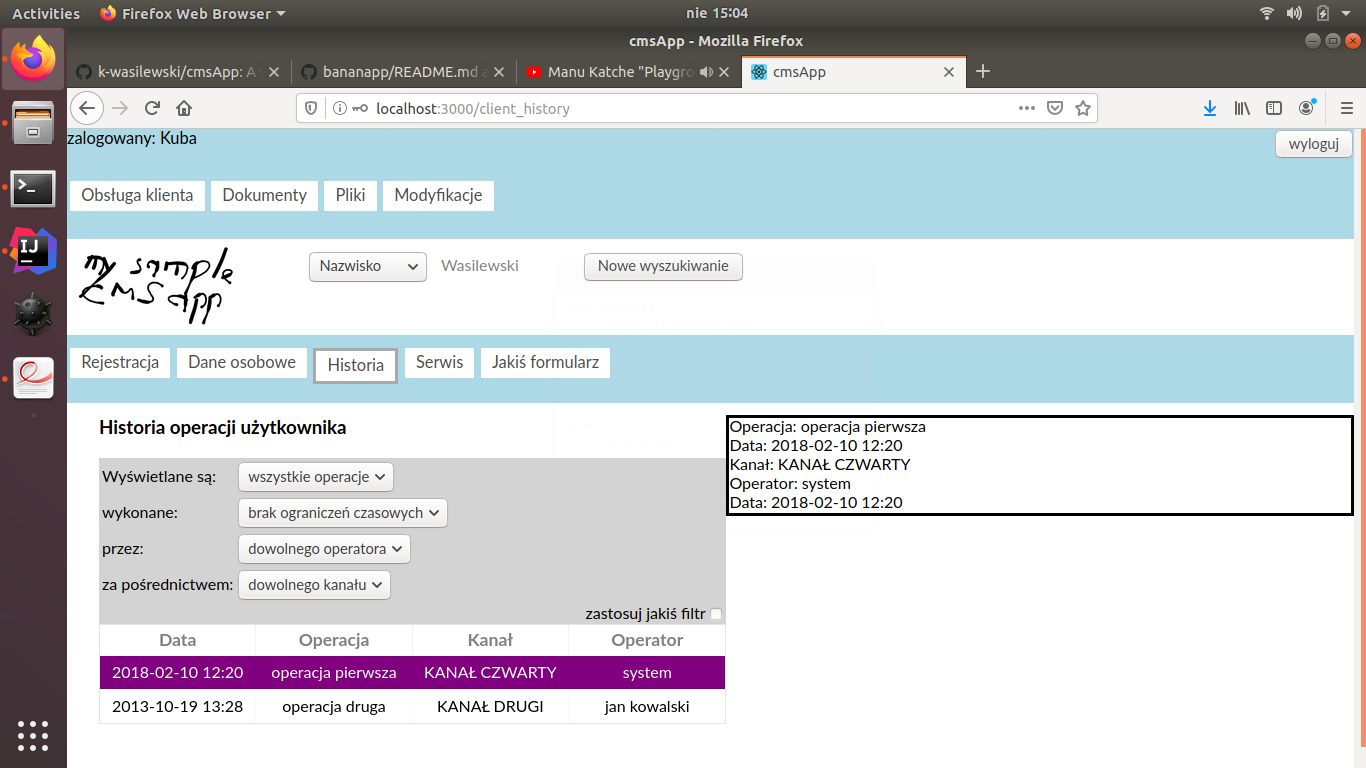The width and height of the screenshot is (1366, 768).
Task: Switch to the 'Dane osobowe' tab
Action: (242, 362)
